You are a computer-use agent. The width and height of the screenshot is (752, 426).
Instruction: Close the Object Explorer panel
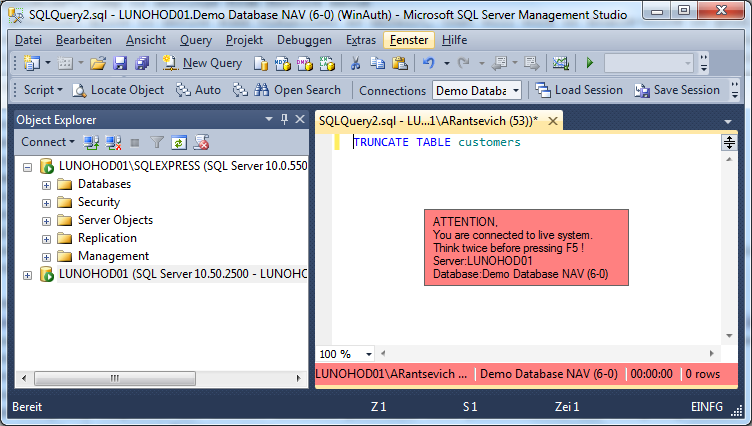pyautogui.click(x=300, y=119)
